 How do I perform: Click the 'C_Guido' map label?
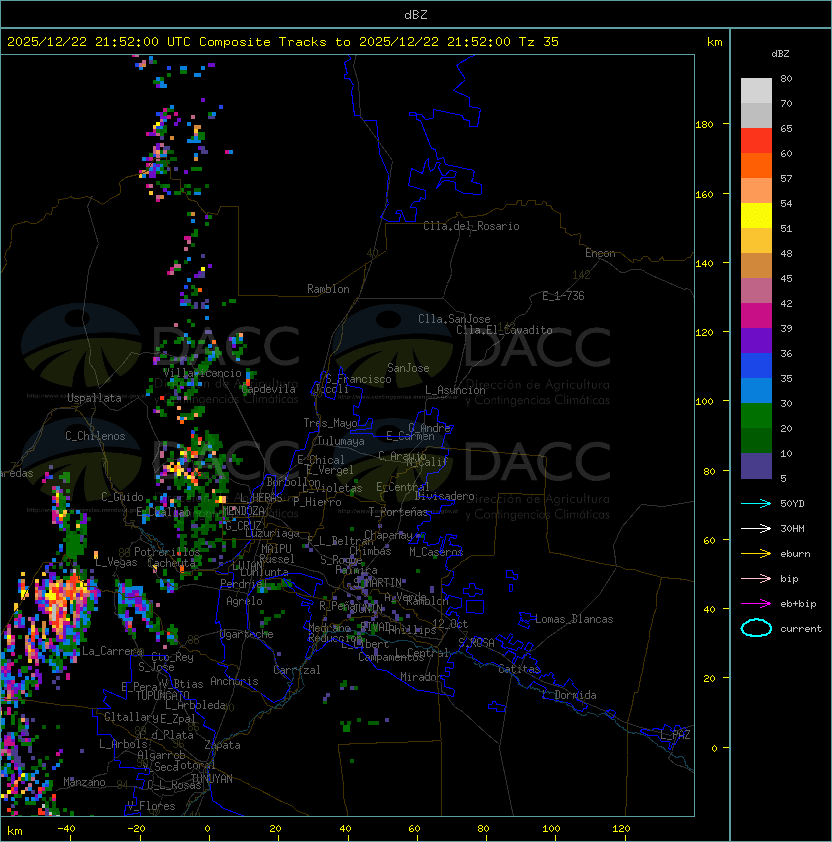tap(122, 497)
